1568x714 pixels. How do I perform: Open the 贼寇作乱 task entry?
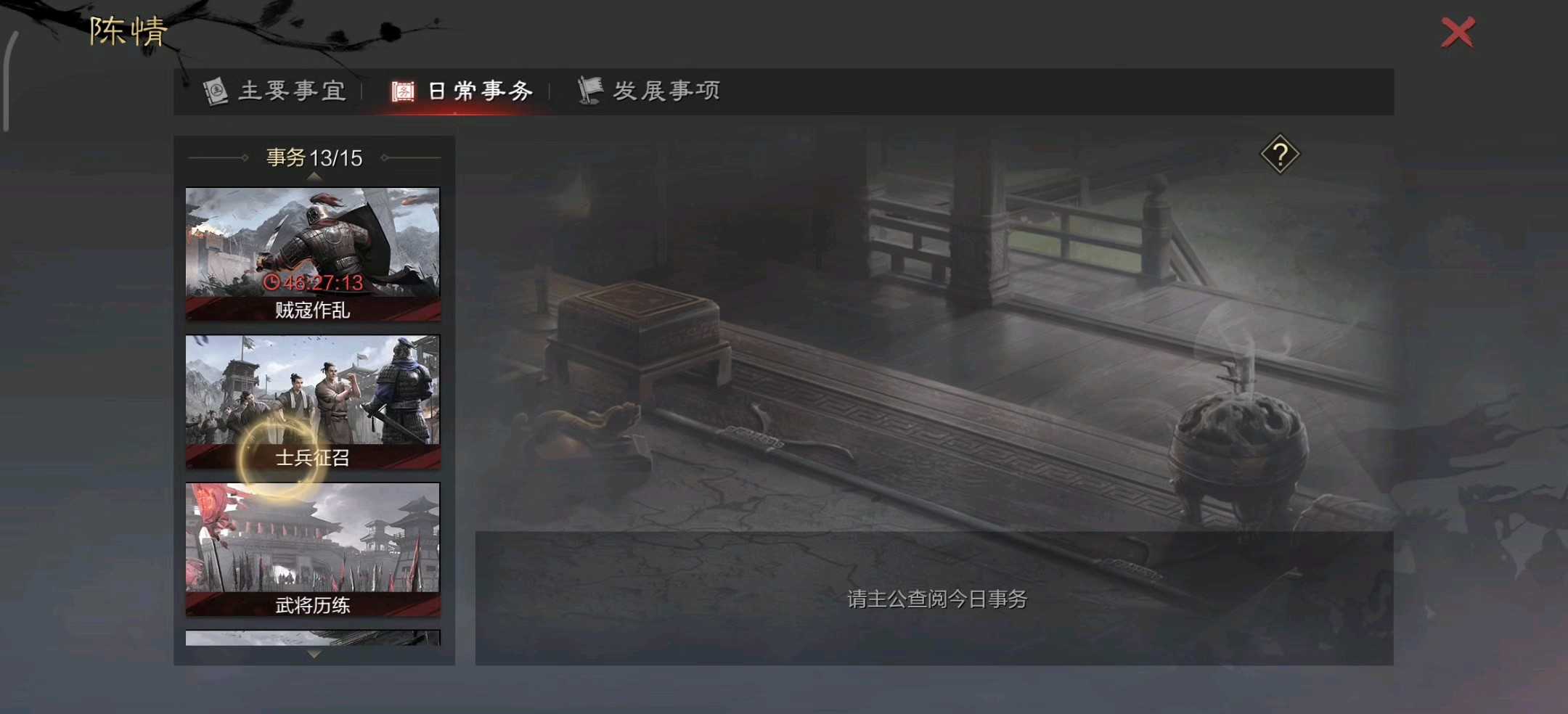pyautogui.click(x=312, y=254)
